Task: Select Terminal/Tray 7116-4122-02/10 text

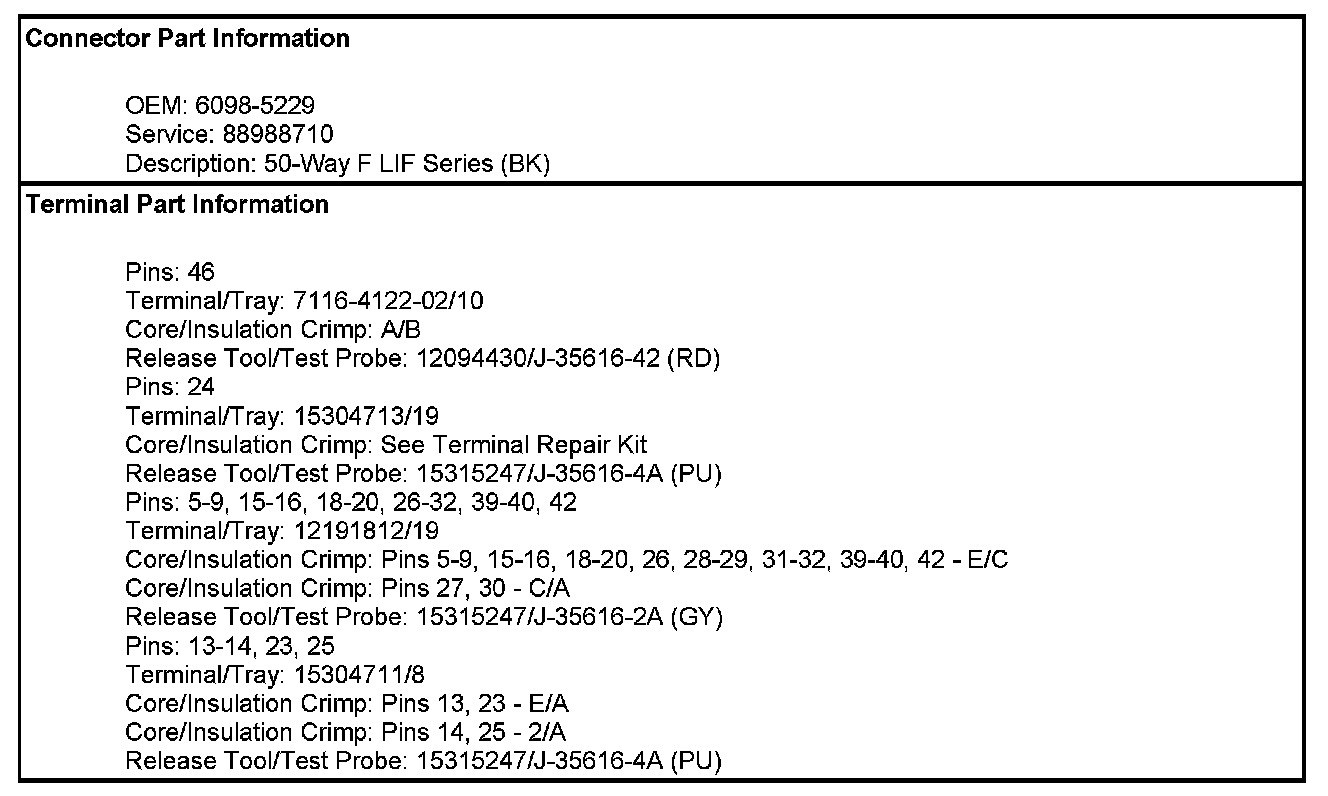Action: click(305, 301)
